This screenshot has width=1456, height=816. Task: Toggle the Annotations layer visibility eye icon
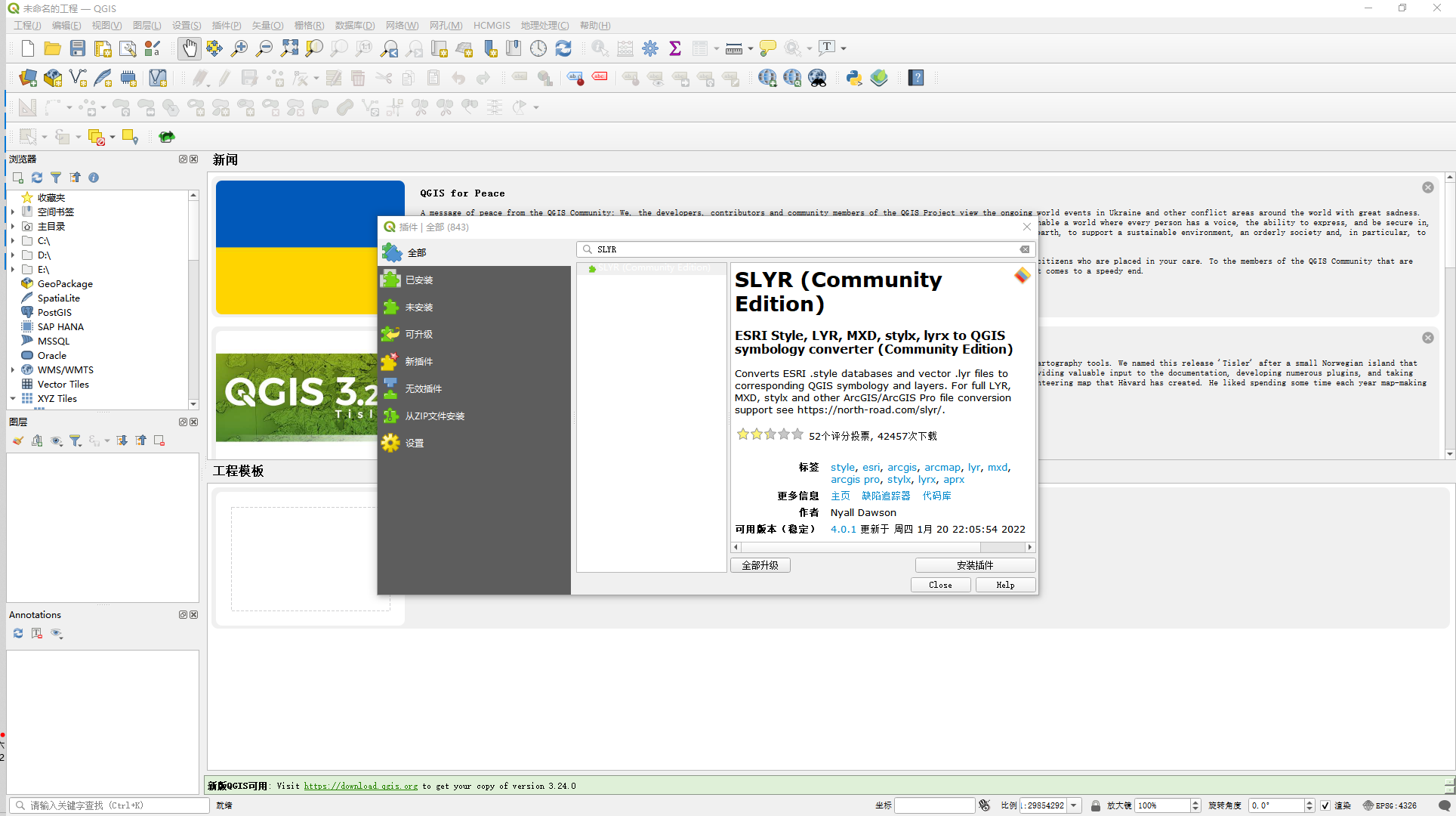click(x=57, y=633)
